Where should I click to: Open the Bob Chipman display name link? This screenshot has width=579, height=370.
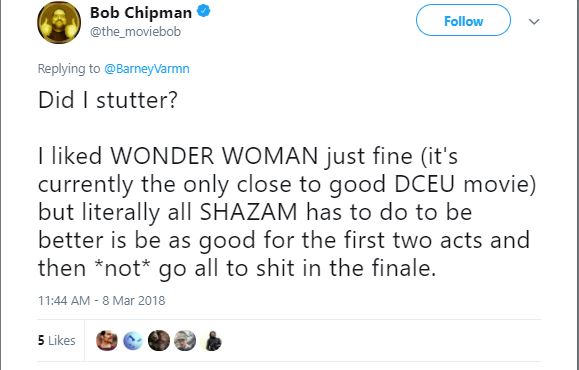click(x=141, y=13)
